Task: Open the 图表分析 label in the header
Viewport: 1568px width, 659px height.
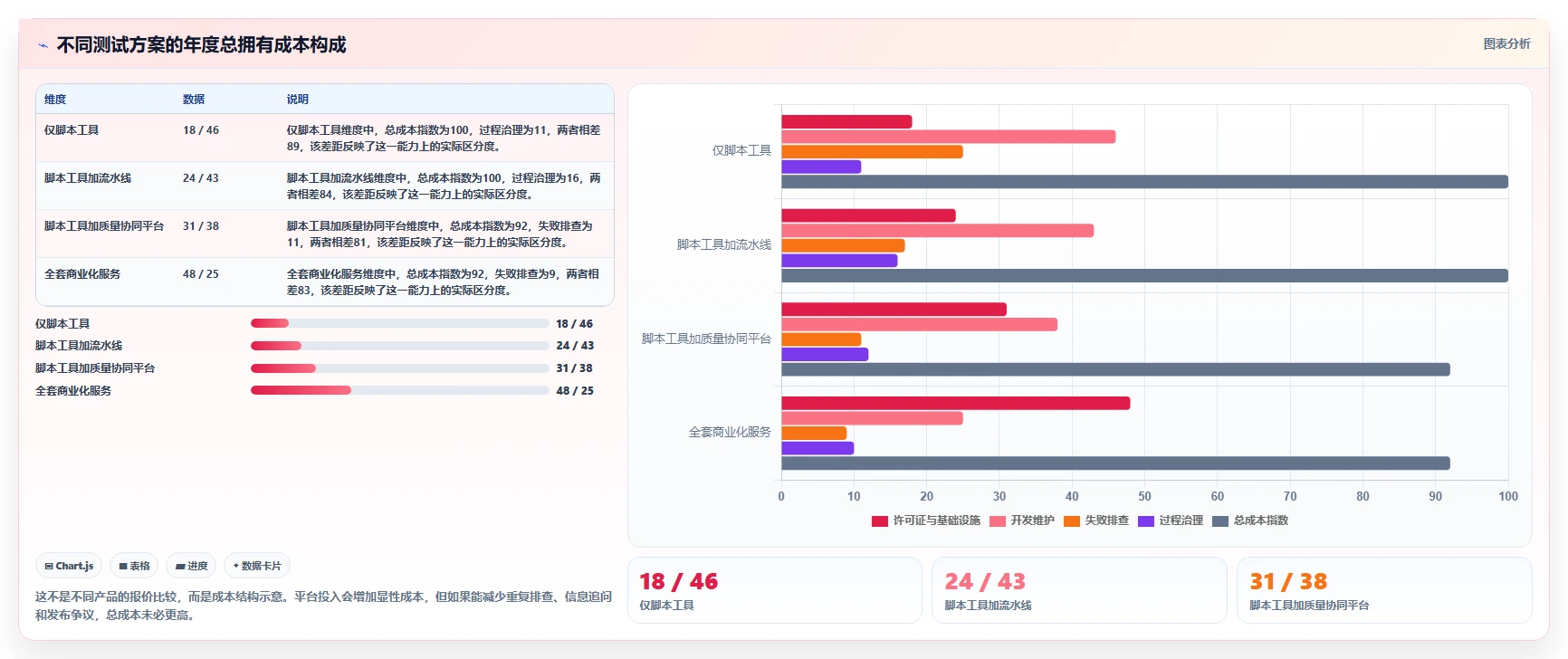Action: coord(1506,43)
